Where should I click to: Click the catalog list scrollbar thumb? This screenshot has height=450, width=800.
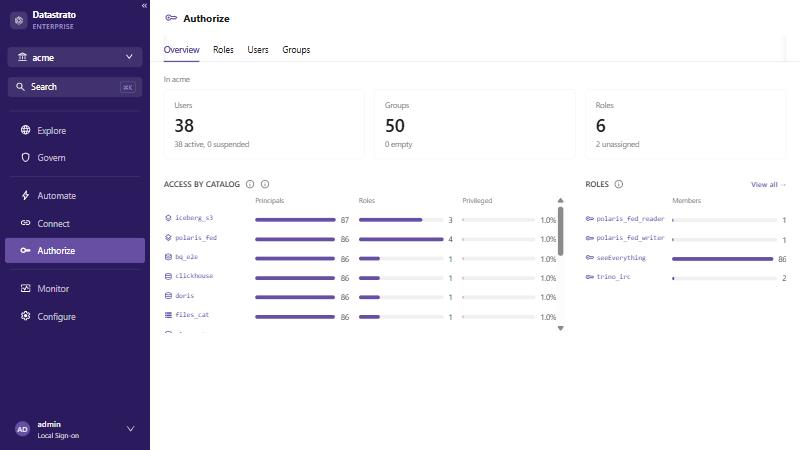click(x=560, y=231)
